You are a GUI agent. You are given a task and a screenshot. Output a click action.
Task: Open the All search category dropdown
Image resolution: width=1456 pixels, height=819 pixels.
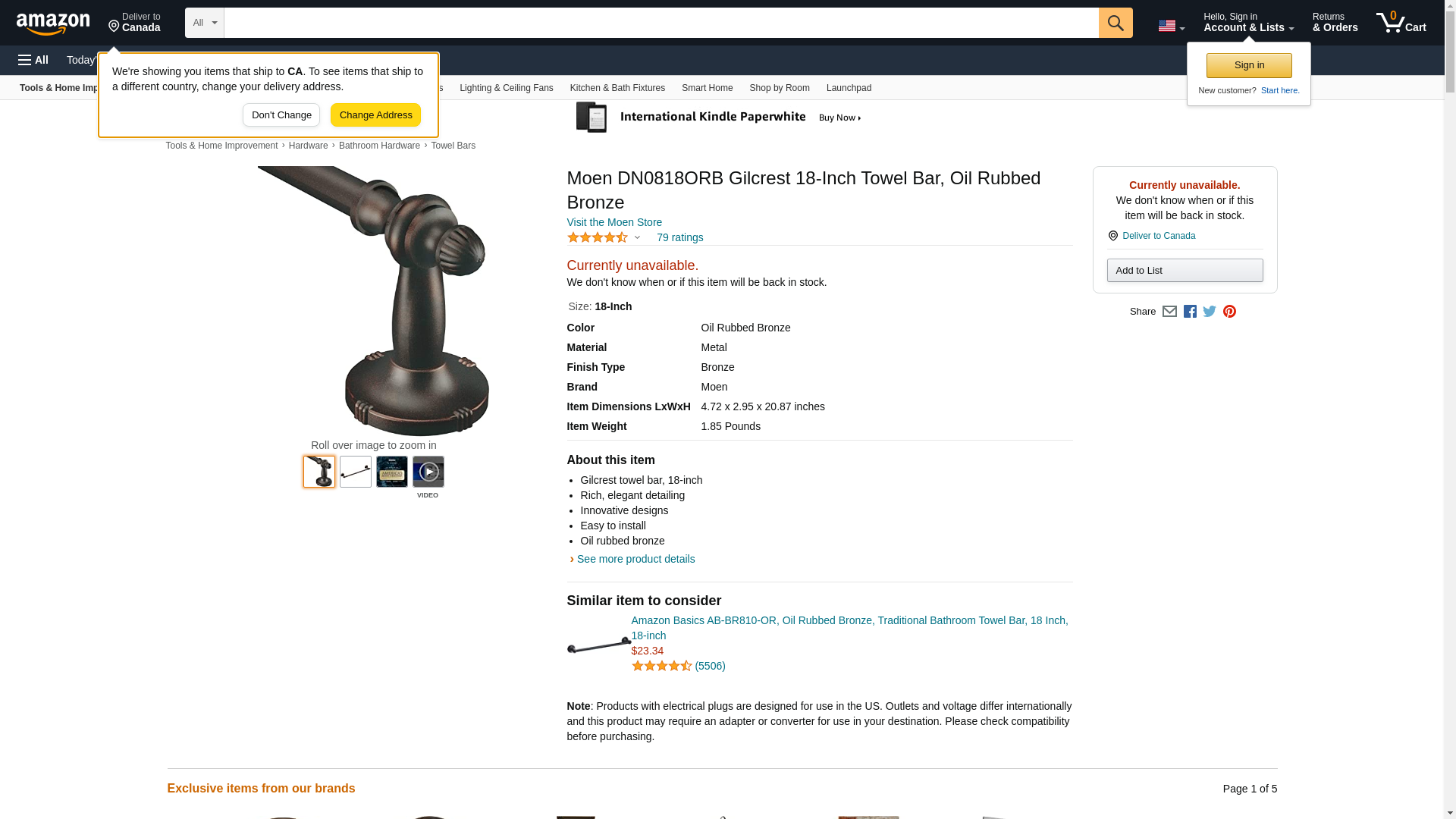pyautogui.click(x=205, y=23)
